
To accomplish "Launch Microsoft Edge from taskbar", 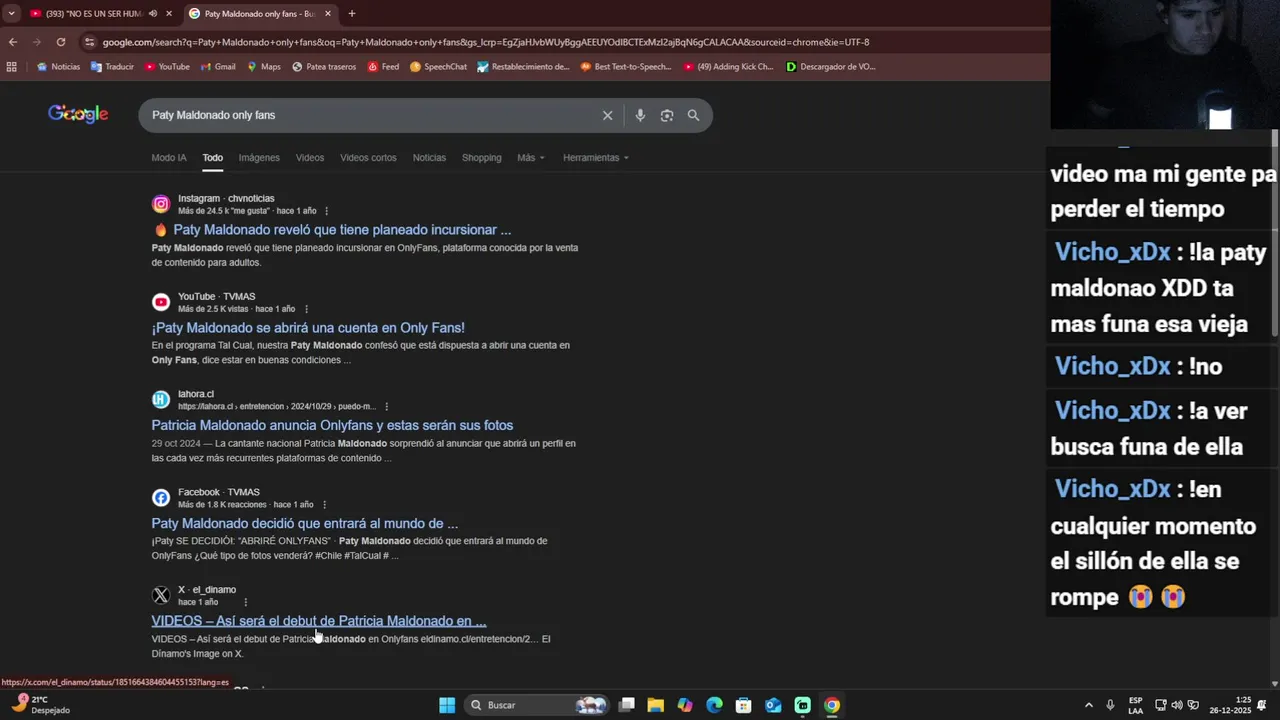I will (x=714, y=705).
